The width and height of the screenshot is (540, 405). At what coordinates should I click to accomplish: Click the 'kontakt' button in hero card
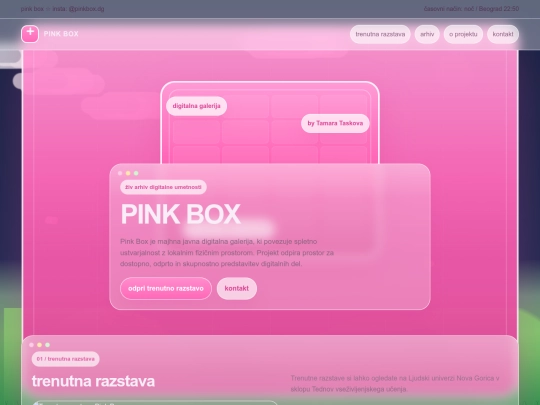pos(237,288)
